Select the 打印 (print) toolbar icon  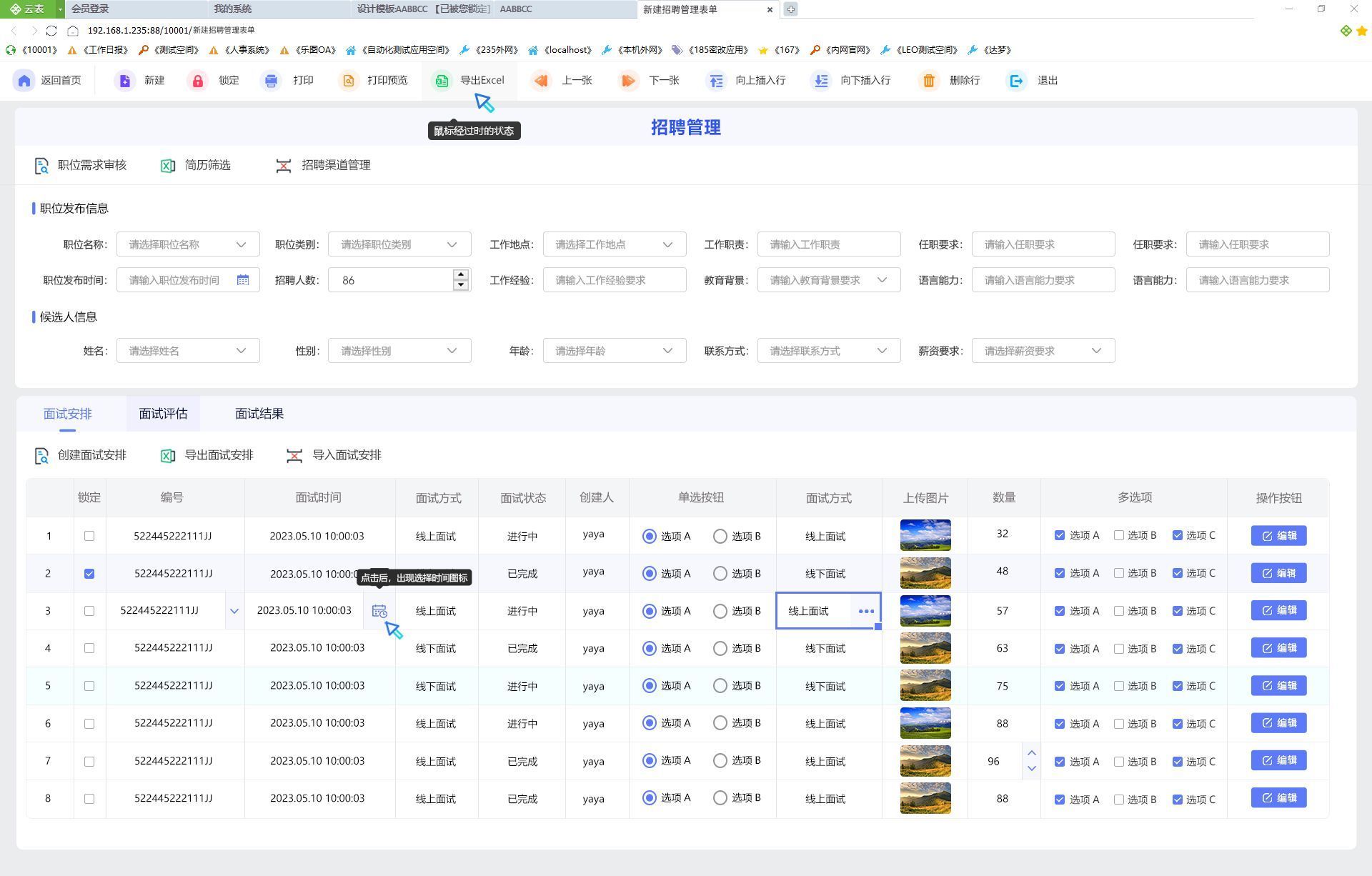272,80
